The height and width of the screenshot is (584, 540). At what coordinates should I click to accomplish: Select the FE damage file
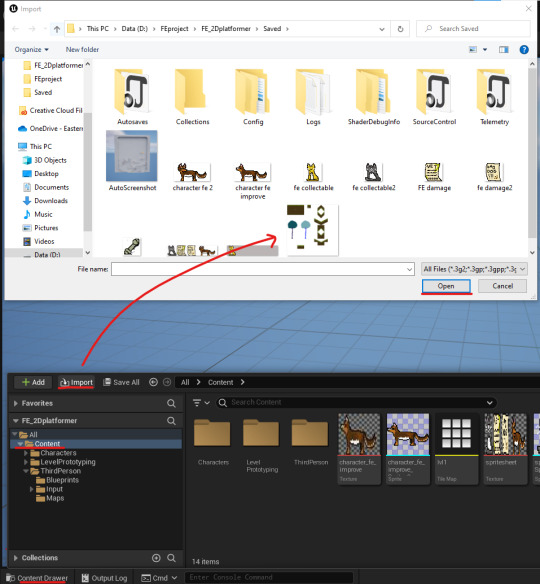tap(434, 177)
